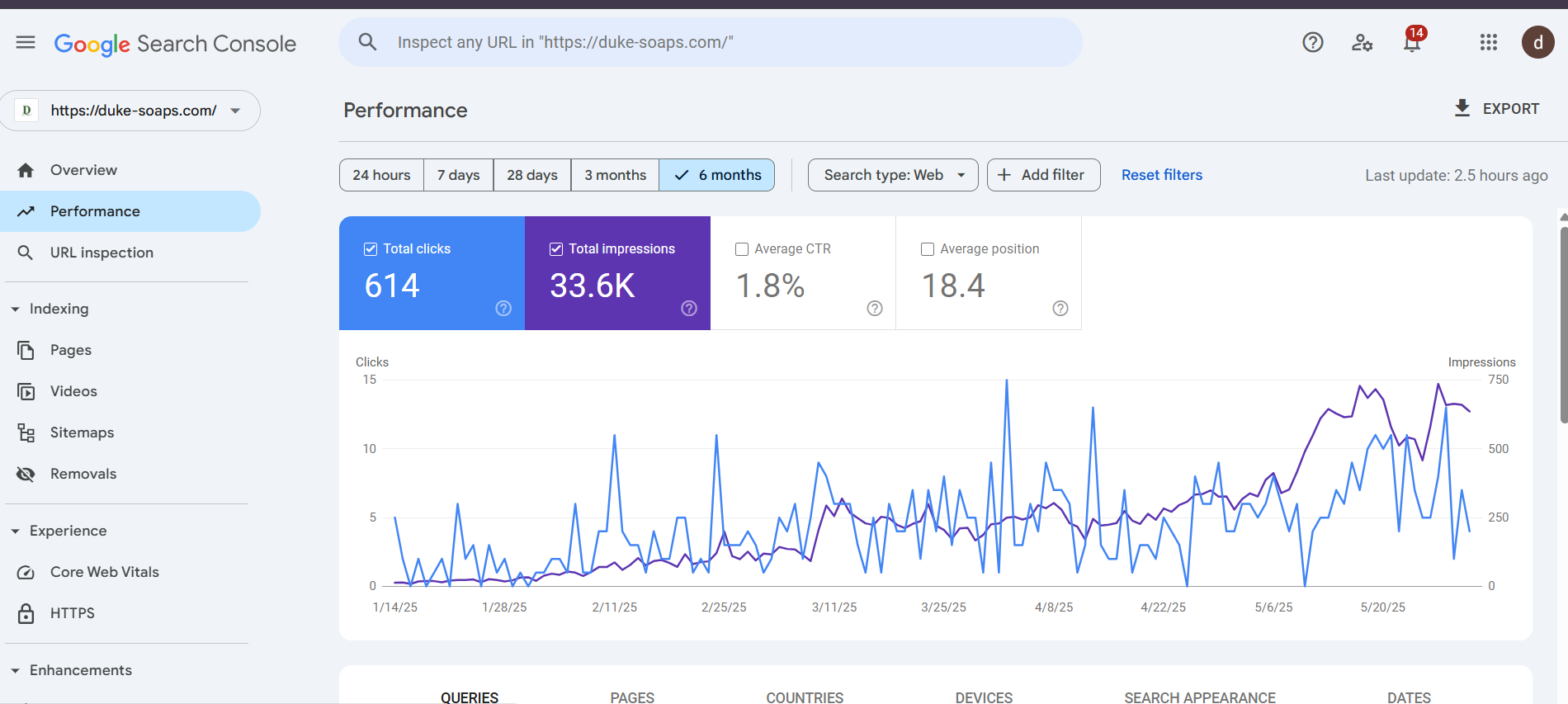Click the plus icon on Add filter
The width and height of the screenshot is (1568, 704).
(x=1004, y=175)
